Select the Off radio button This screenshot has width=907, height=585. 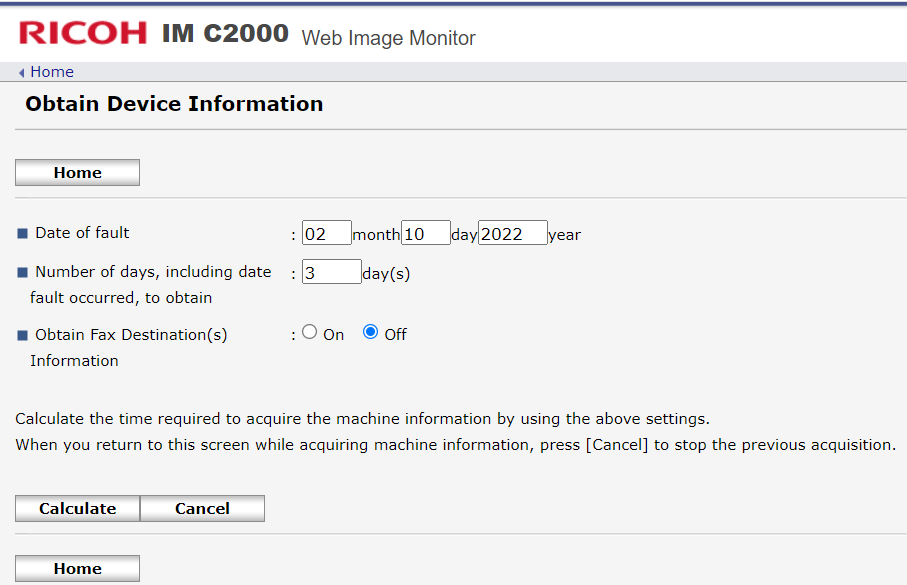(370, 333)
